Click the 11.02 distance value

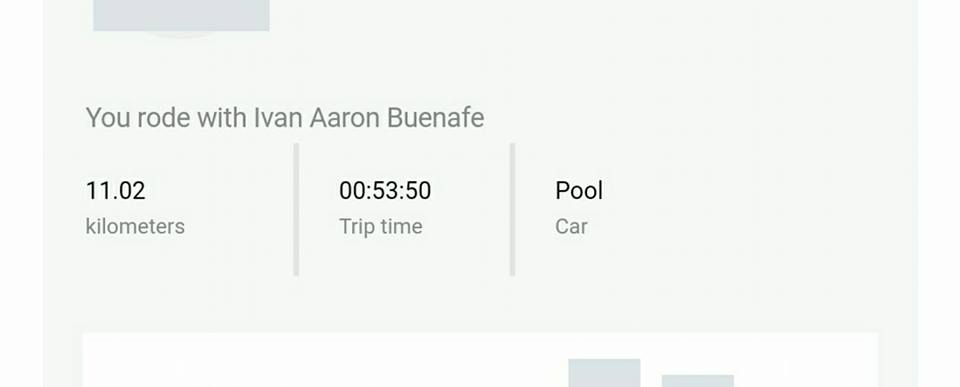pyautogui.click(x=116, y=190)
